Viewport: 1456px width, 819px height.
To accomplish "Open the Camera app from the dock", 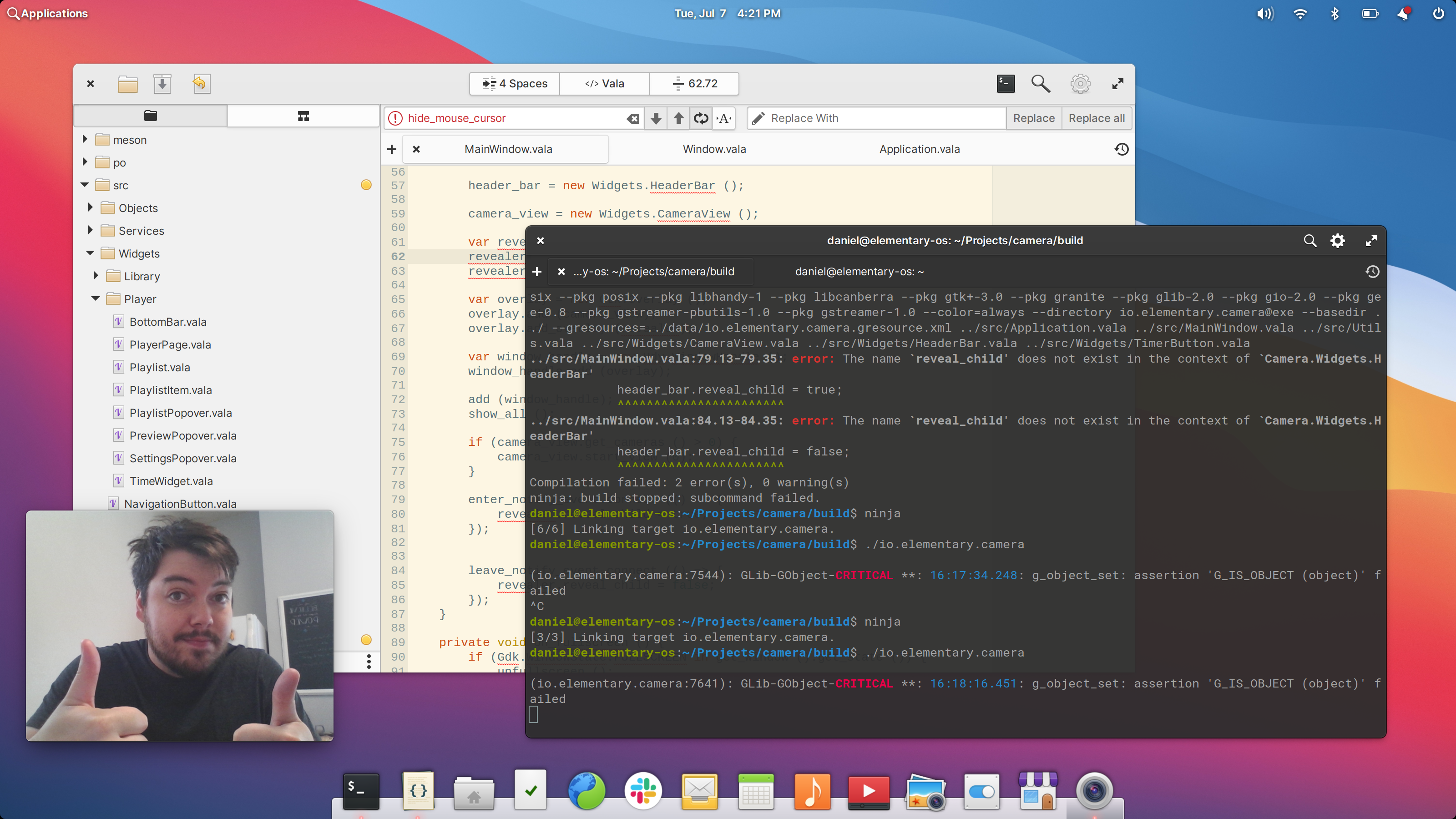I will point(1094,791).
